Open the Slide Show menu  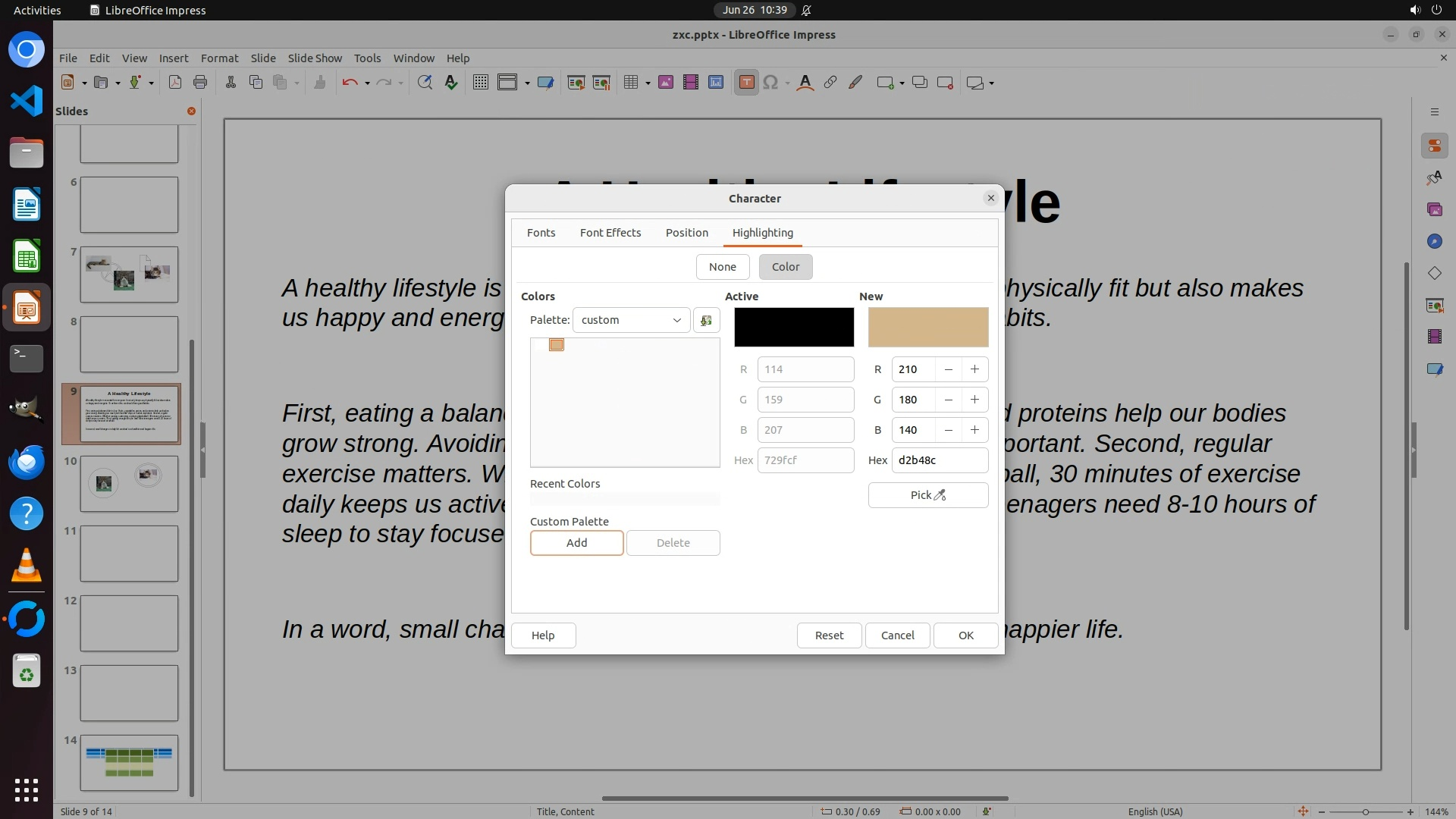(x=315, y=58)
